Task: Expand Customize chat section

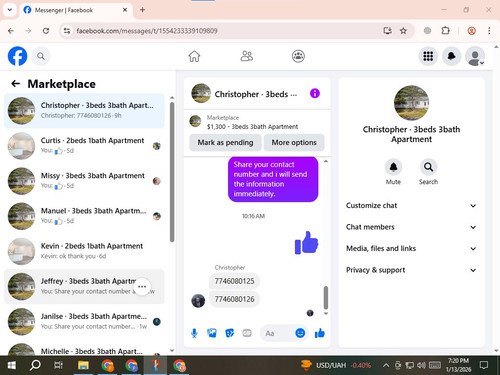Action: click(411, 205)
